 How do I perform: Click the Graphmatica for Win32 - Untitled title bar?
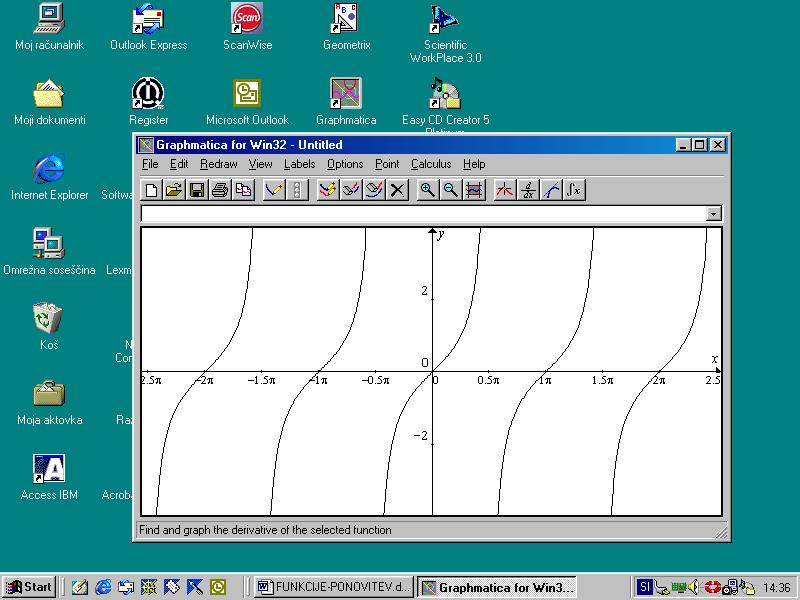click(432, 145)
